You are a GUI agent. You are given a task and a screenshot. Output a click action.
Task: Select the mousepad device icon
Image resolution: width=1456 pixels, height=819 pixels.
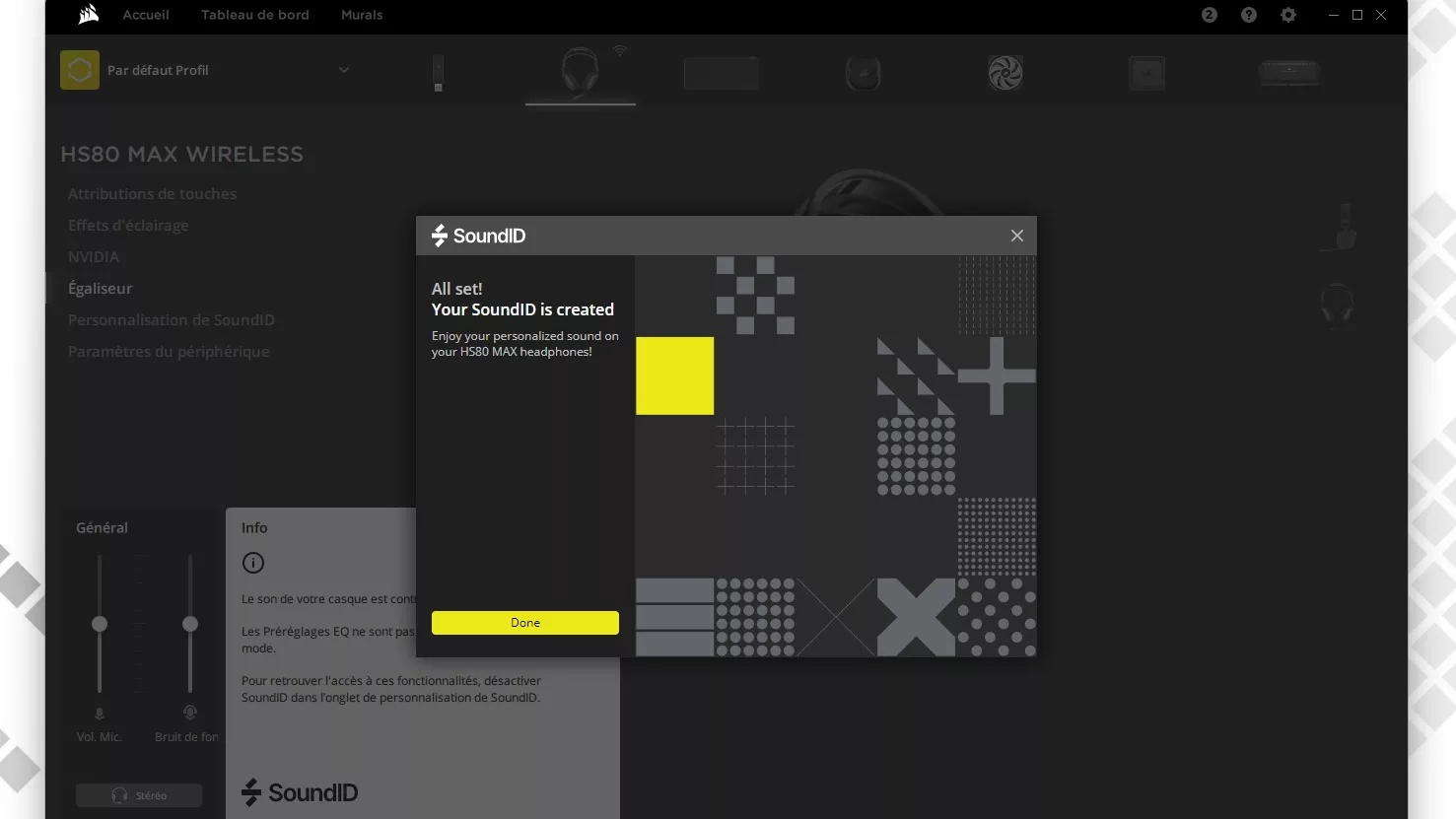pyautogui.click(x=722, y=73)
